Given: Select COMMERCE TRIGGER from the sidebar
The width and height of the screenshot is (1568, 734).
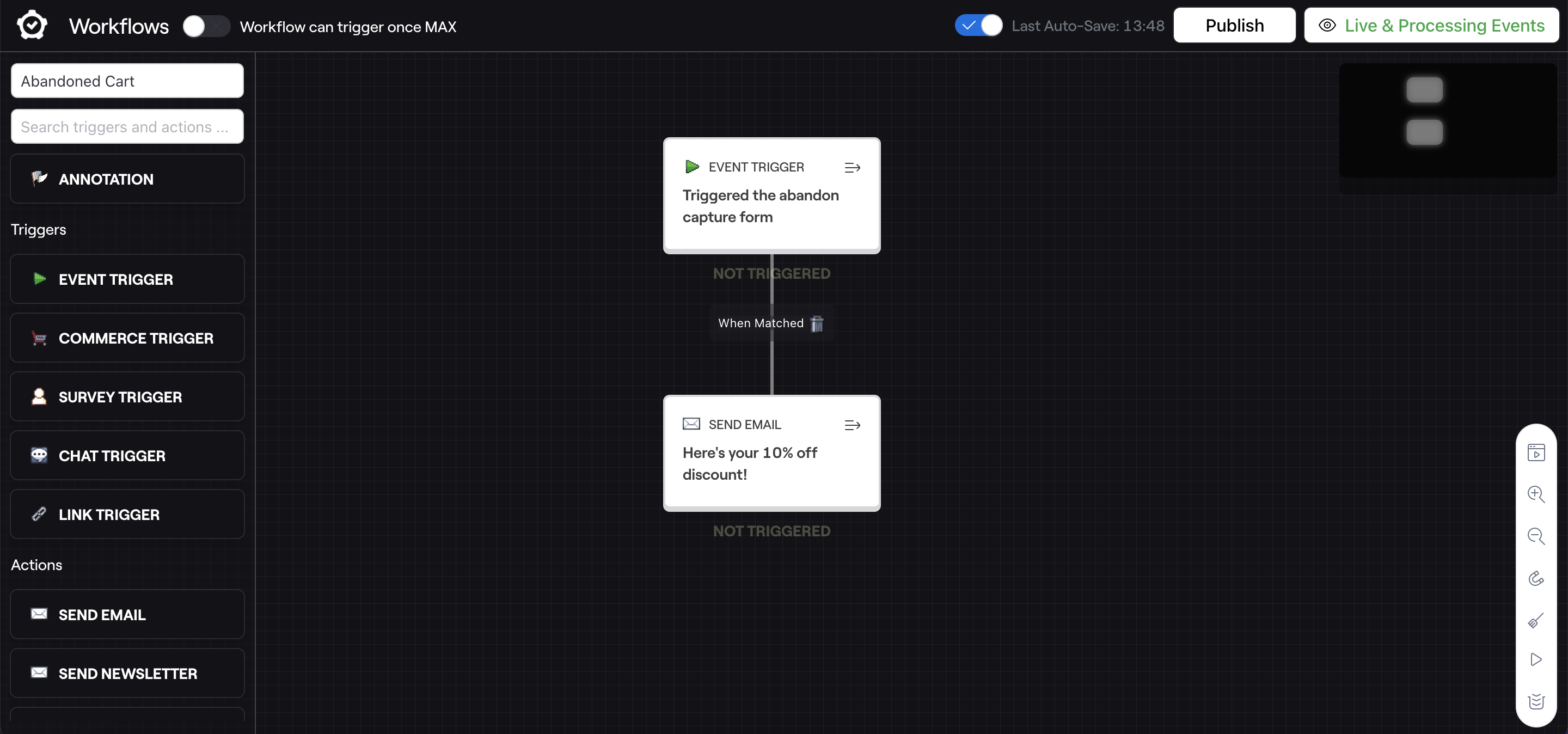Looking at the screenshot, I should click(x=127, y=338).
